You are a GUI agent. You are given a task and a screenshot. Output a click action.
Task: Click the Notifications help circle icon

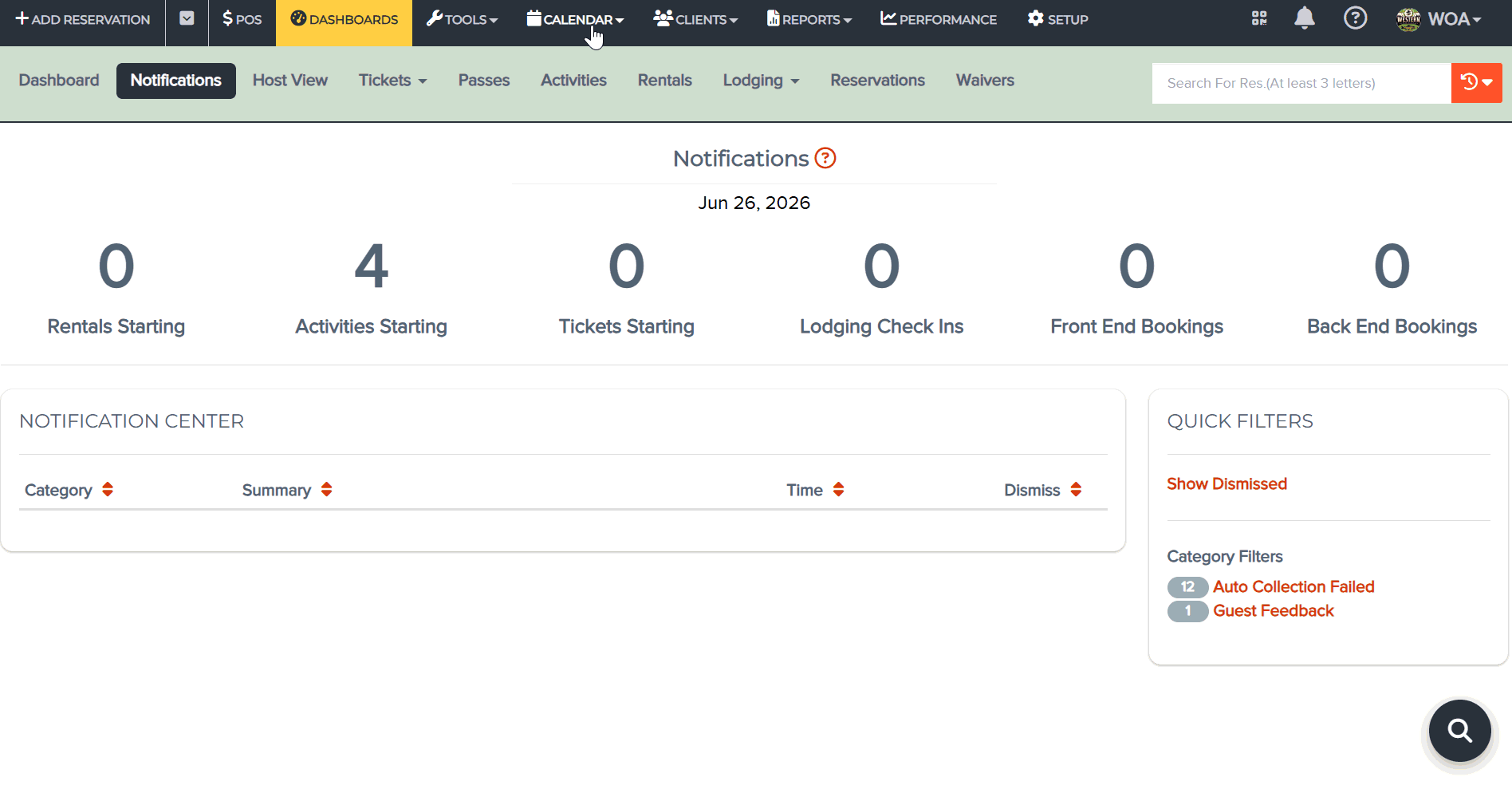pyautogui.click(x=825, y=158)
